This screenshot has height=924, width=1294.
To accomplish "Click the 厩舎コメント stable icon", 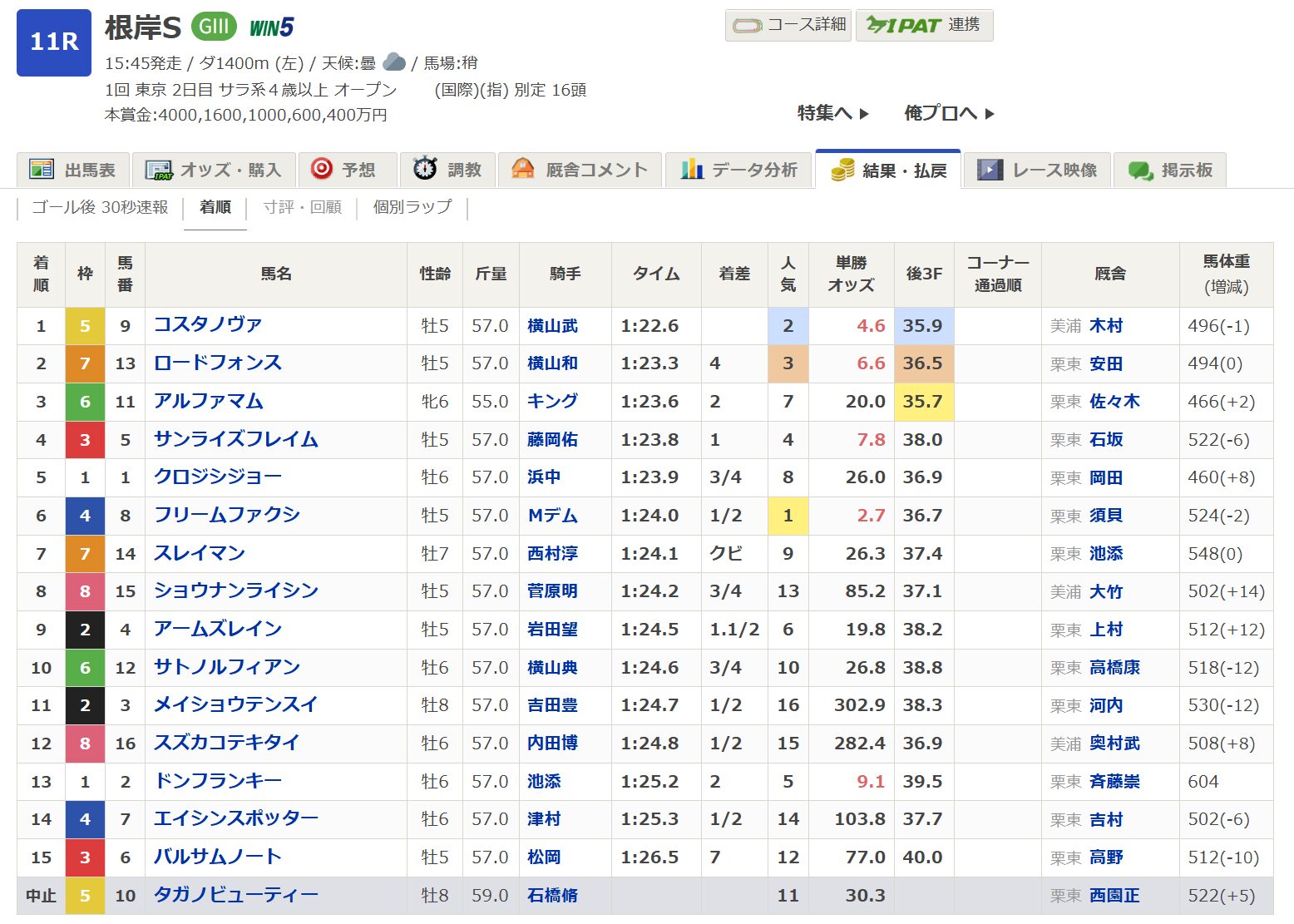I will point(523,169).
